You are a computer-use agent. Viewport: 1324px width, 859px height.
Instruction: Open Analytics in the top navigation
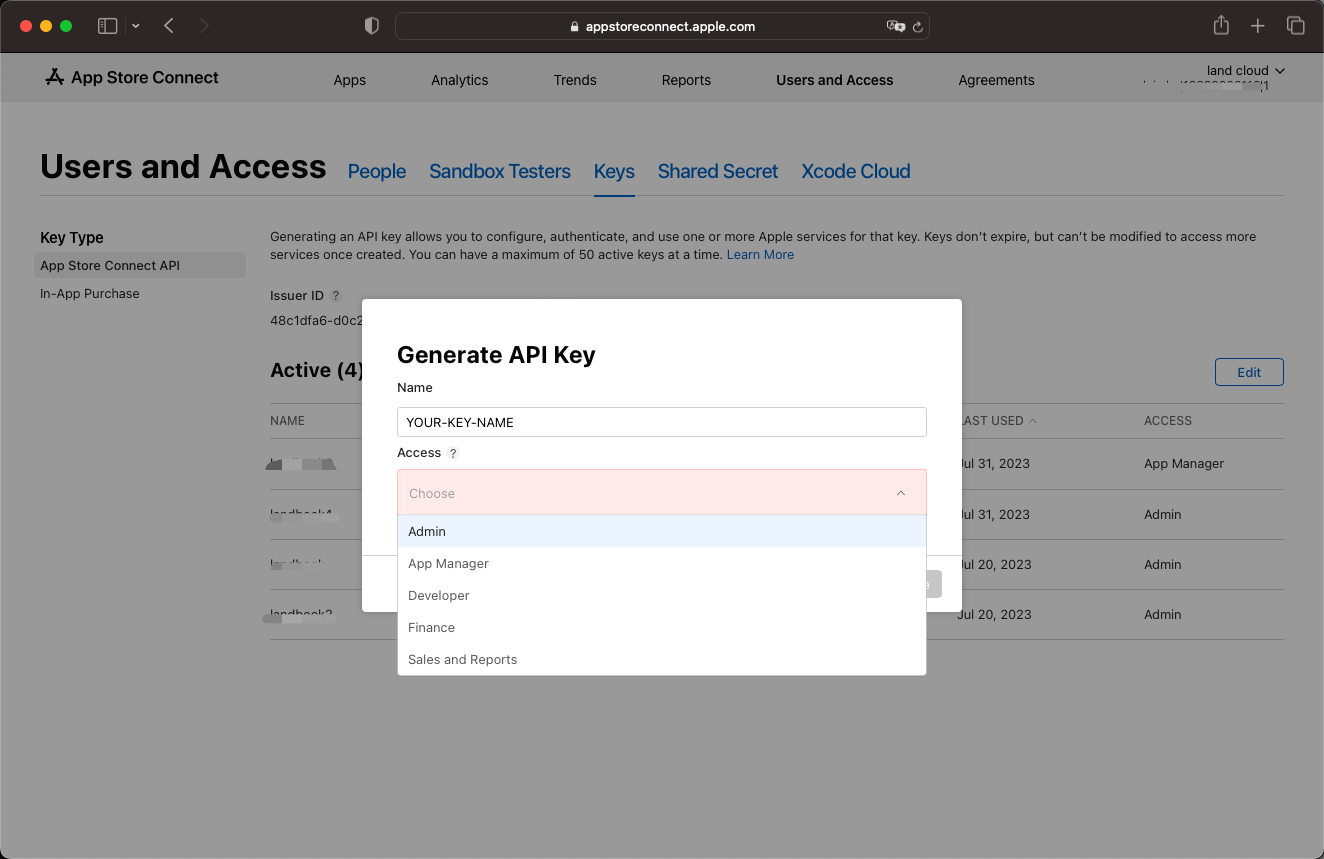tap(460, 80)
